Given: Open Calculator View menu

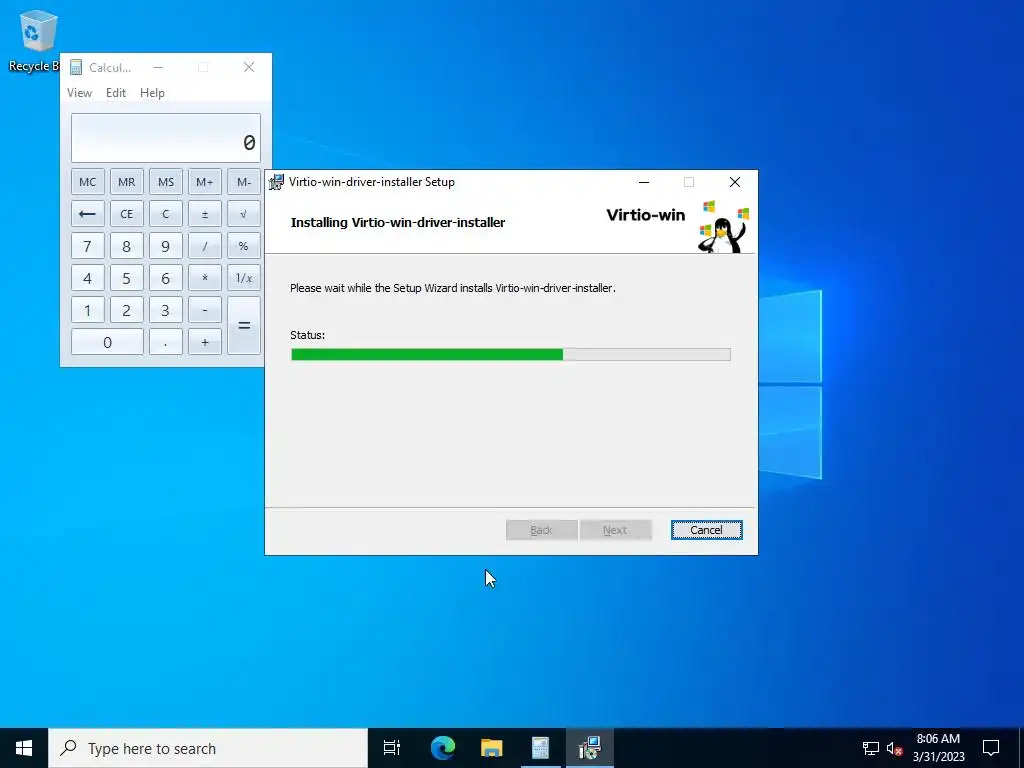Looking at the screenshot, I should click(79, 93).
